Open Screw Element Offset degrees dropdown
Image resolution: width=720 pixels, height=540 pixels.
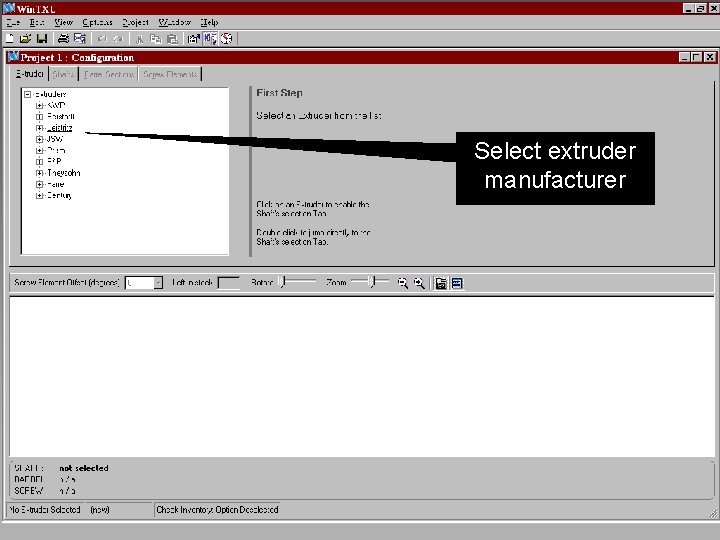[158, 283]
